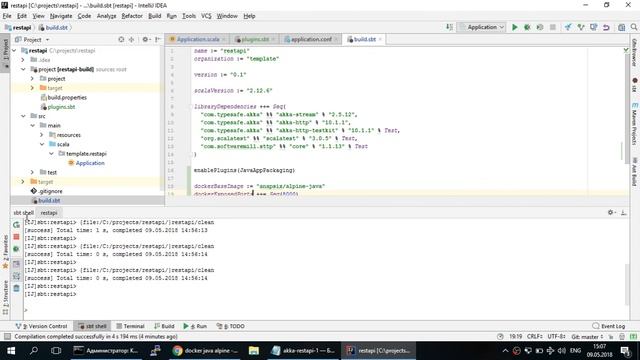Open the Run configuration Application dropdown
Screen dimensions: 640x360
[482, 27]
